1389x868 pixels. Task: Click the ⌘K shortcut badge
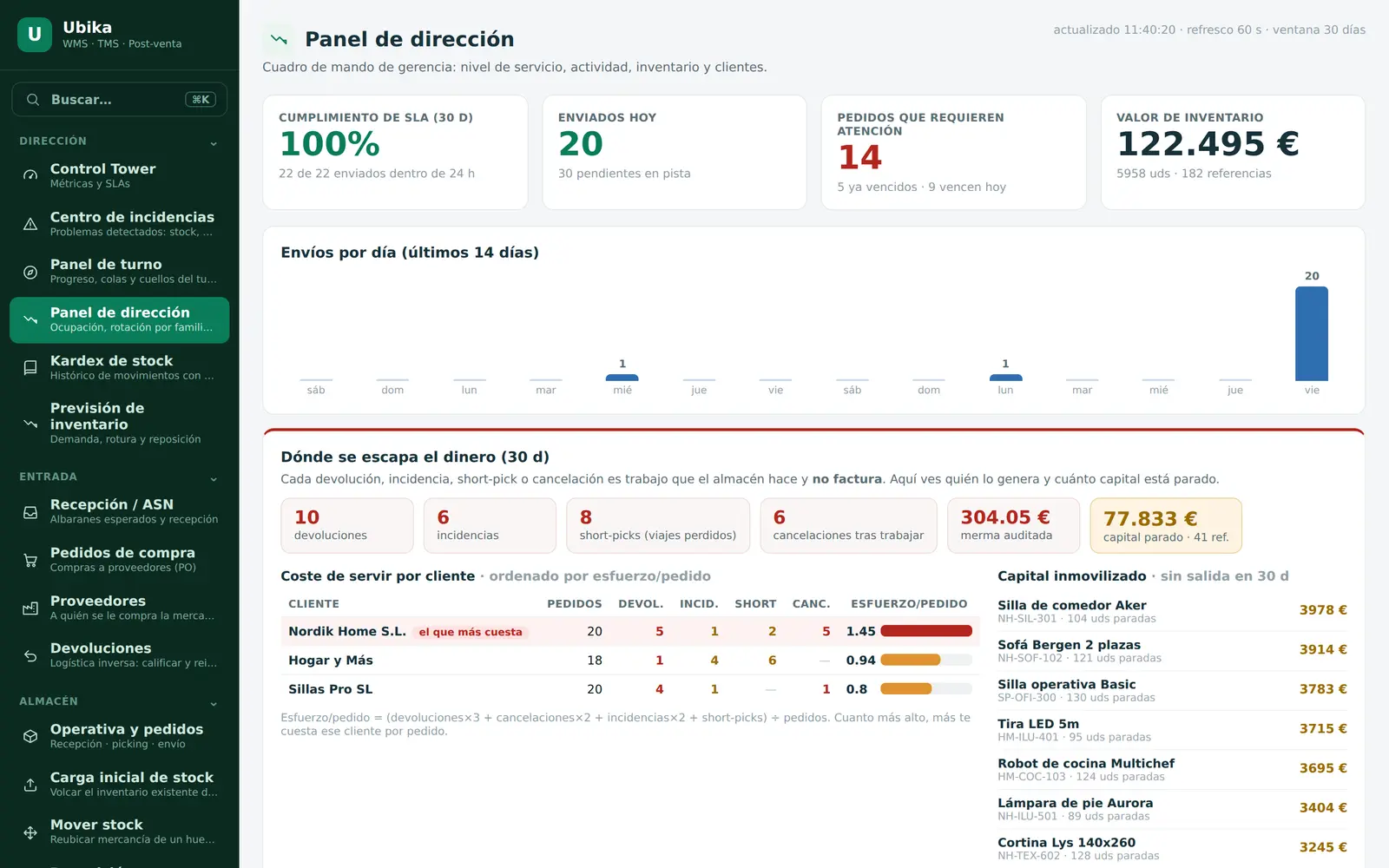coord(201,100)
